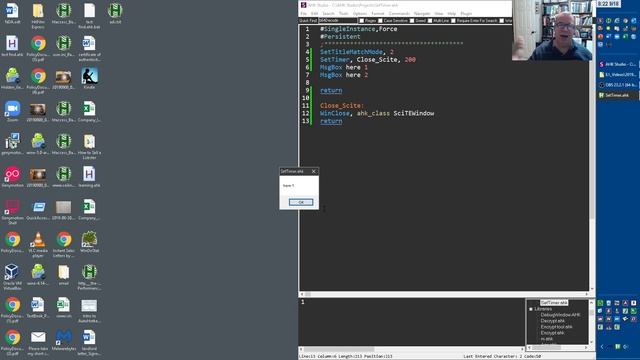Viewport: 640px width, 360px height.
Task: Open the Edit menu in AHK Studio
Action: [x=314, y=13]
